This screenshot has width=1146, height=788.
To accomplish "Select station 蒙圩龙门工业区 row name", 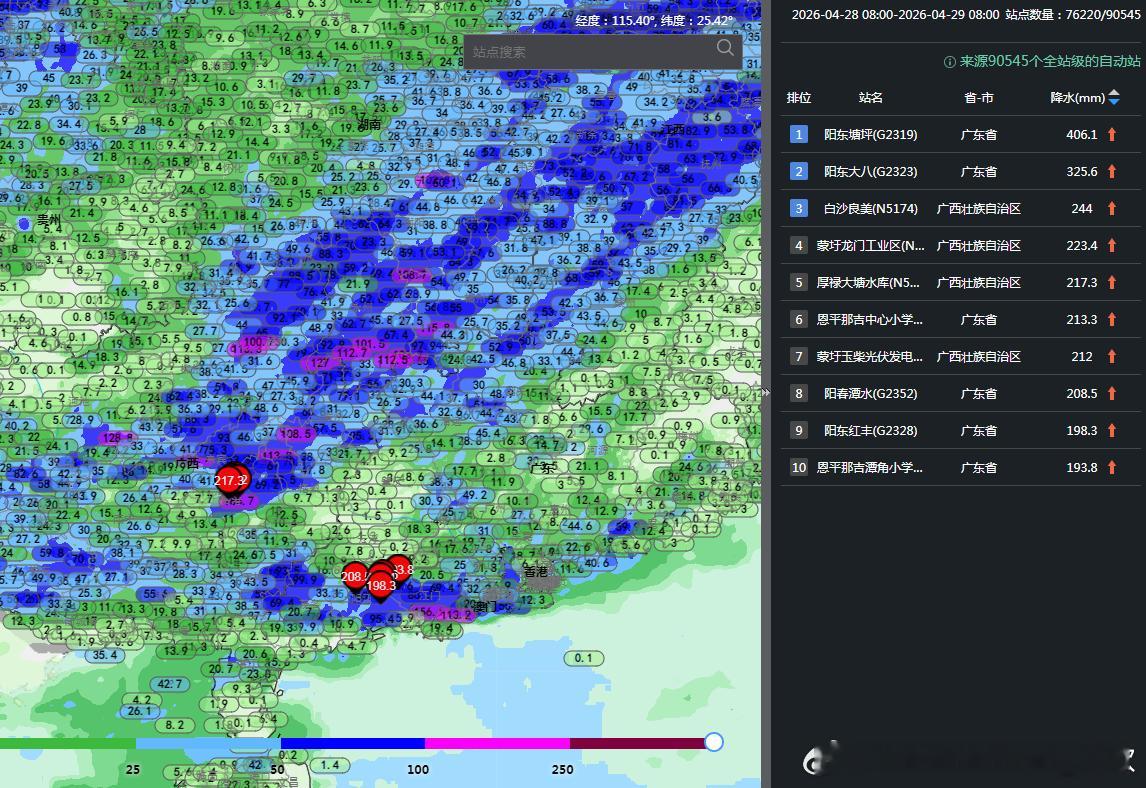I will (870, 246).
